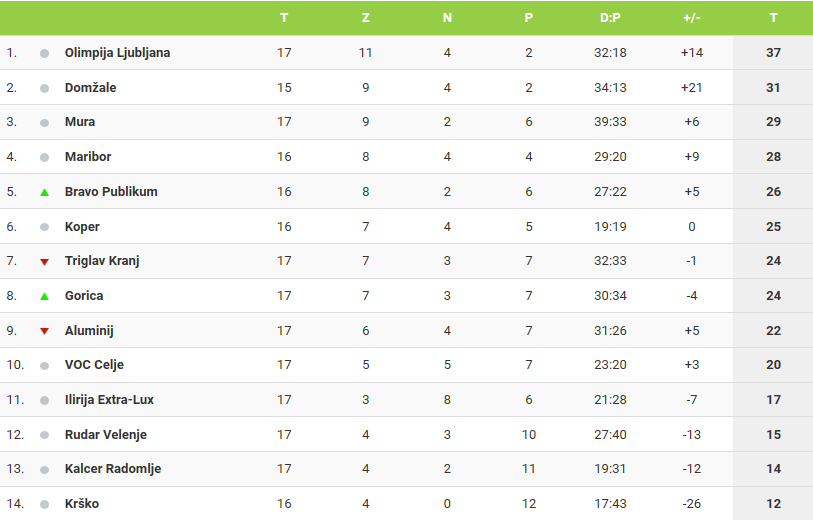Sort by Z wins column header
Viewport: 813px width, 522px height.
click(366, 18)
